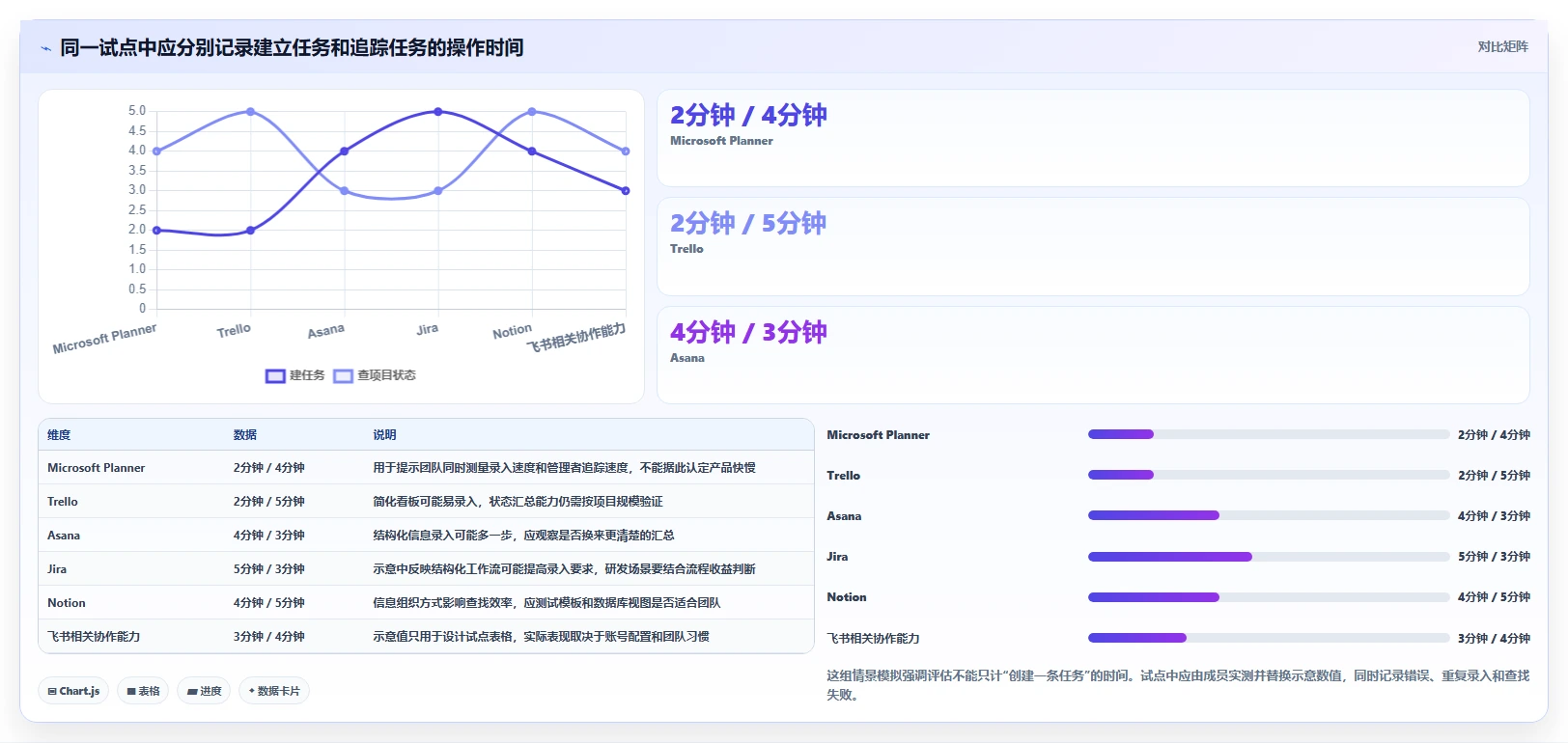Screen dimensions: 1568x743
Task: Toggle the 查项目状态 legend series
Action: coord(375,375)
